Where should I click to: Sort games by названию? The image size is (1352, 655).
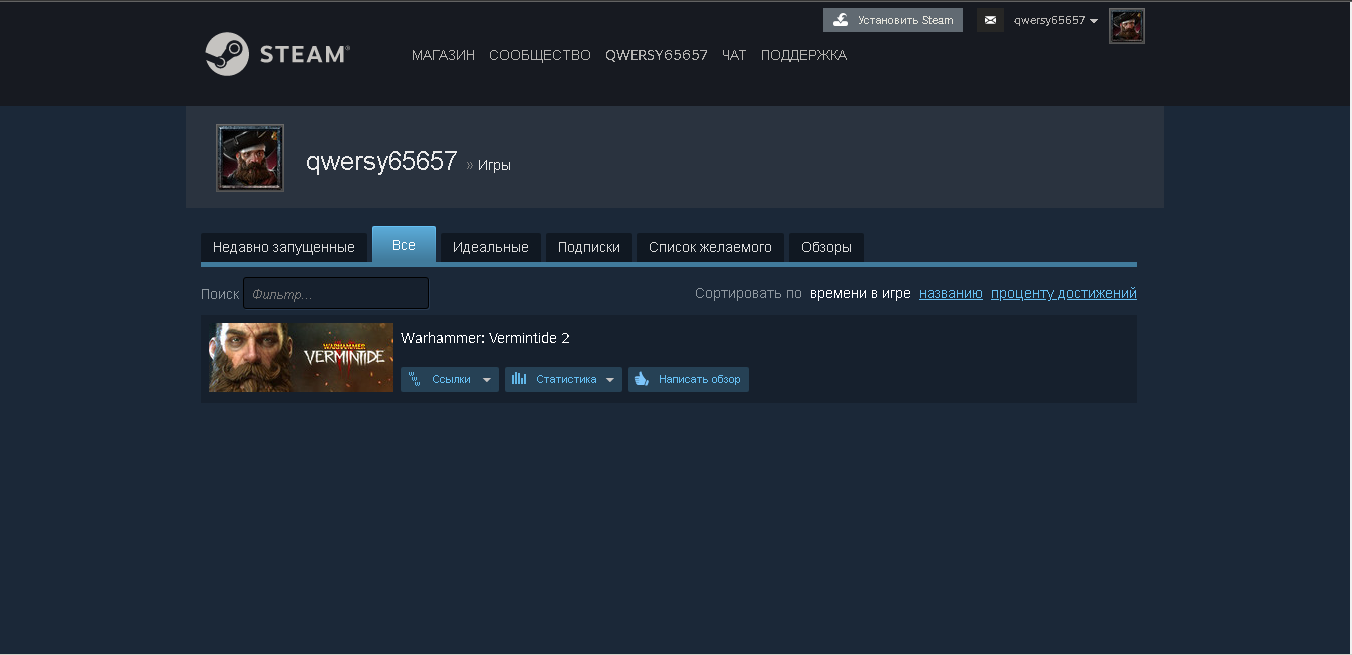tap(951, 293)
